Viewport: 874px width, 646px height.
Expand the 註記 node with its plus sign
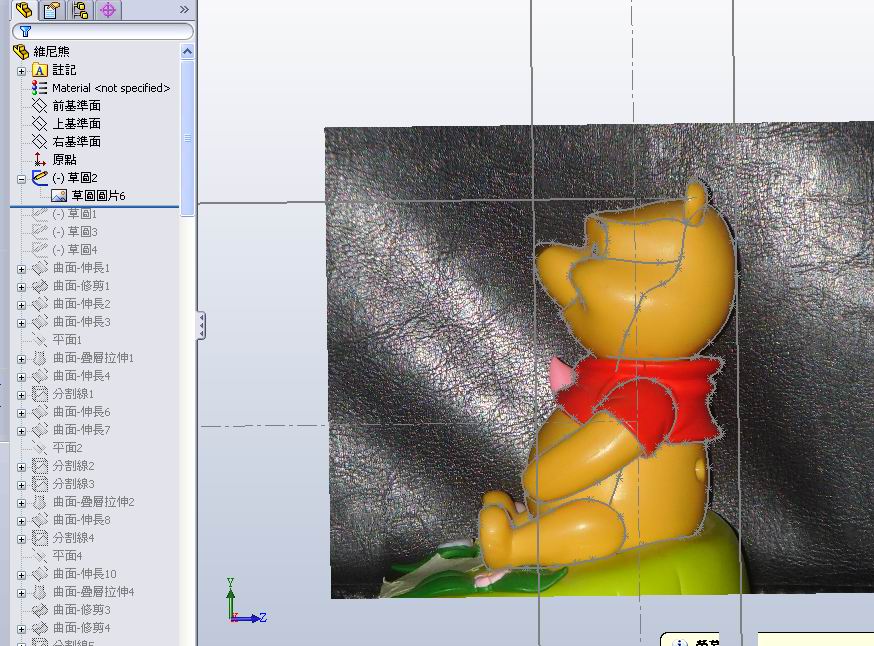tap(22, 71)
